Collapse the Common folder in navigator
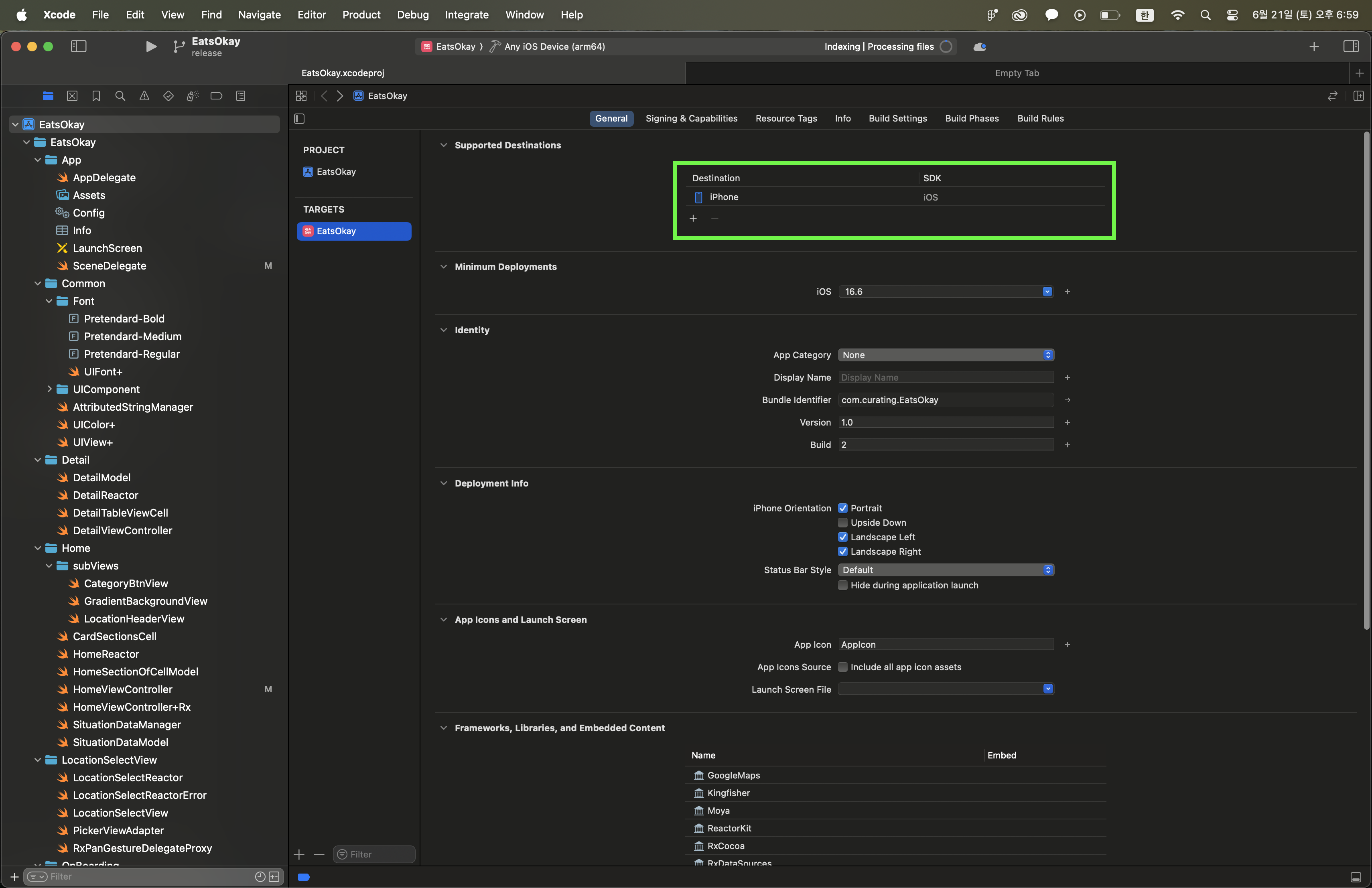Image resolution: width=1372 pixels, height=888 pixels. click(x=37, y=284)
